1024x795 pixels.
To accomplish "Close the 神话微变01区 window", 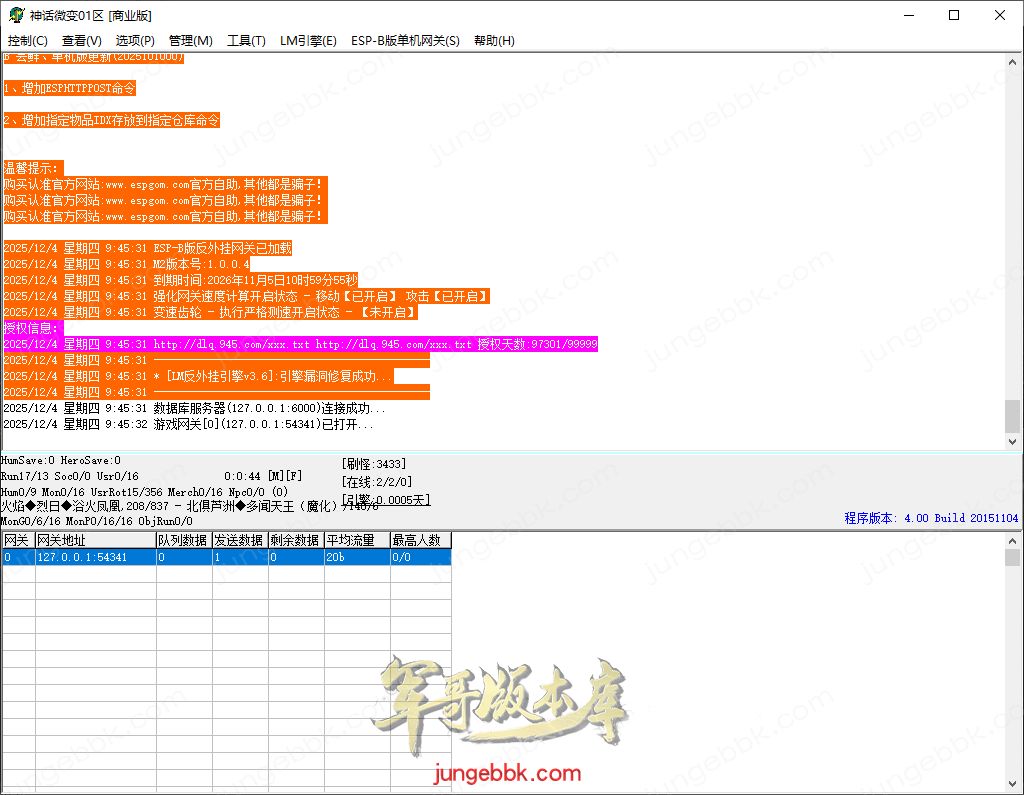I will coord(1000,15).
